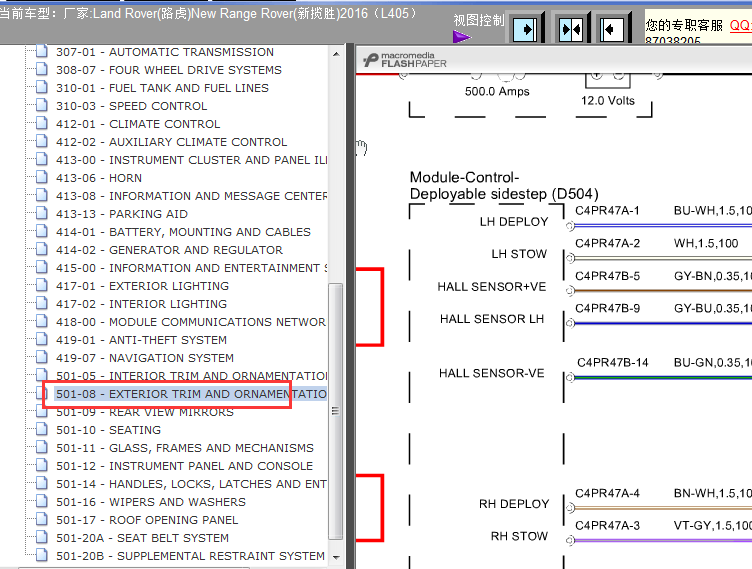Click document icon beside 501-20A Seat Belt System
752x569 pixels.
[42, 537]
